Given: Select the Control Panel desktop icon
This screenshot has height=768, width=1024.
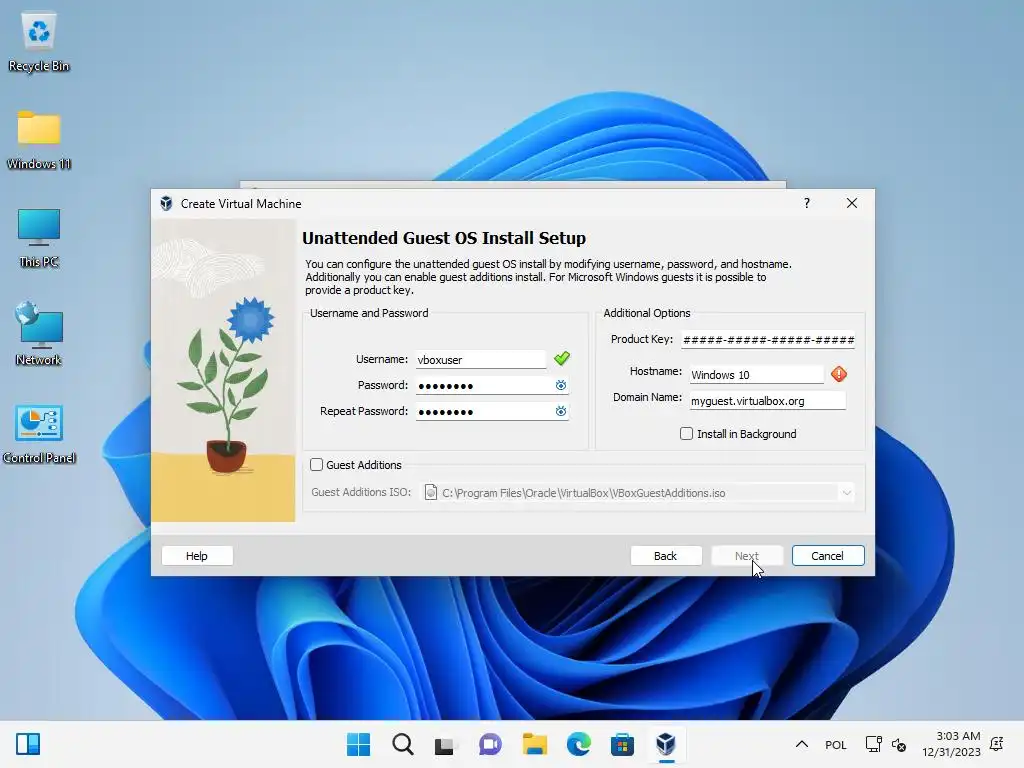Looking at the screenshot, I should 39,434.
